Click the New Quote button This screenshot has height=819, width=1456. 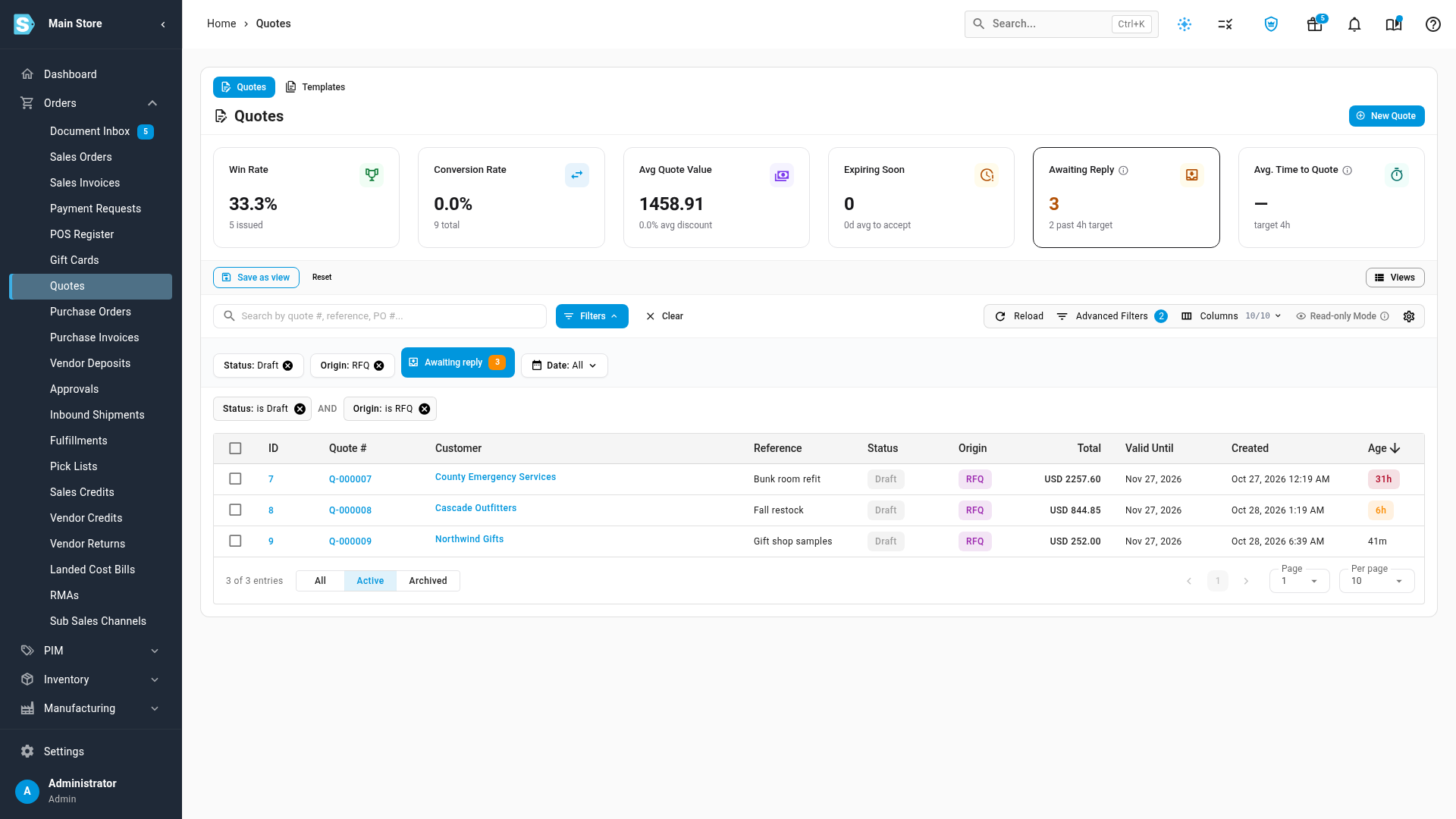click(x=1386, y=116)
